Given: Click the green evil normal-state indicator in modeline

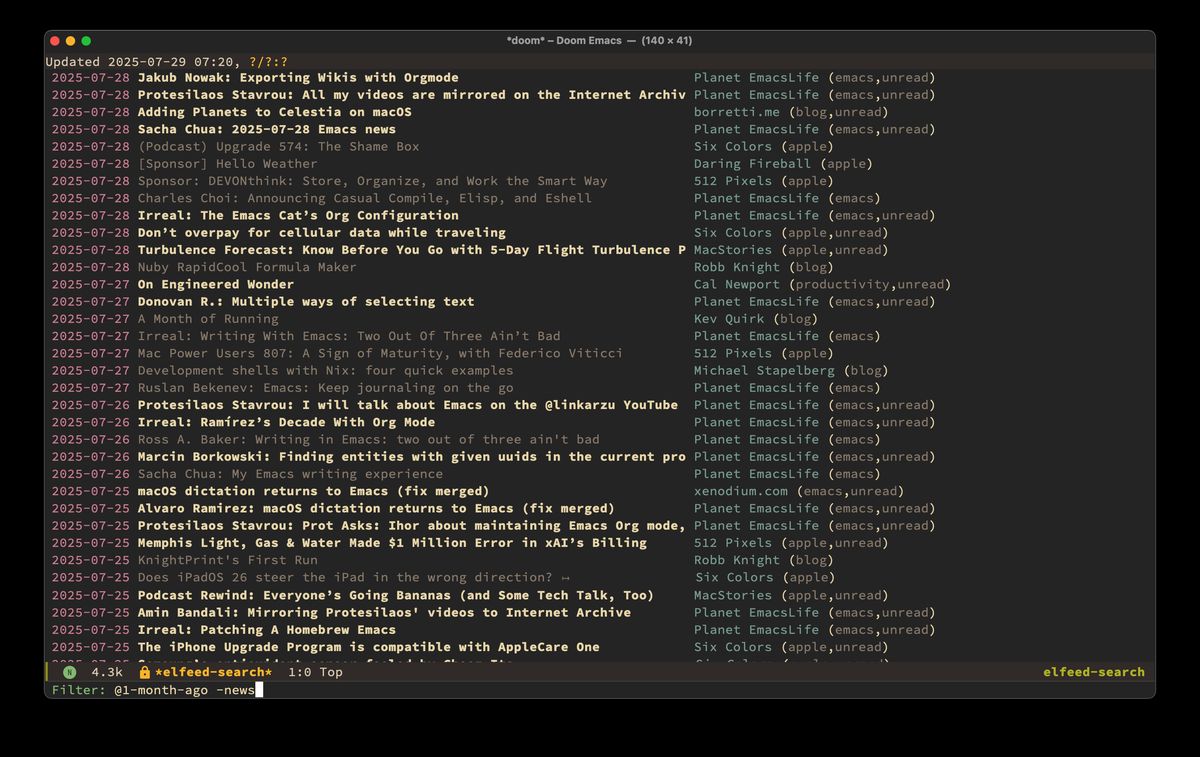Looking at the screenshot, I should [x=69, y=672].
